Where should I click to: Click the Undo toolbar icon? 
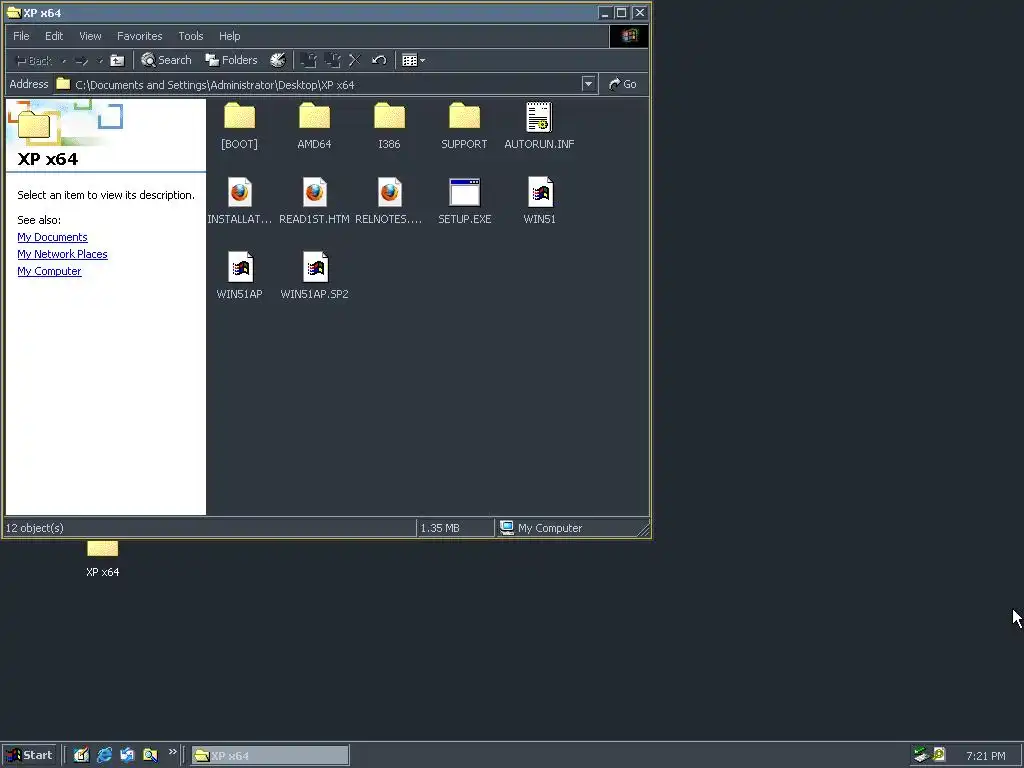pyautogui.click(x=379, y=61)
